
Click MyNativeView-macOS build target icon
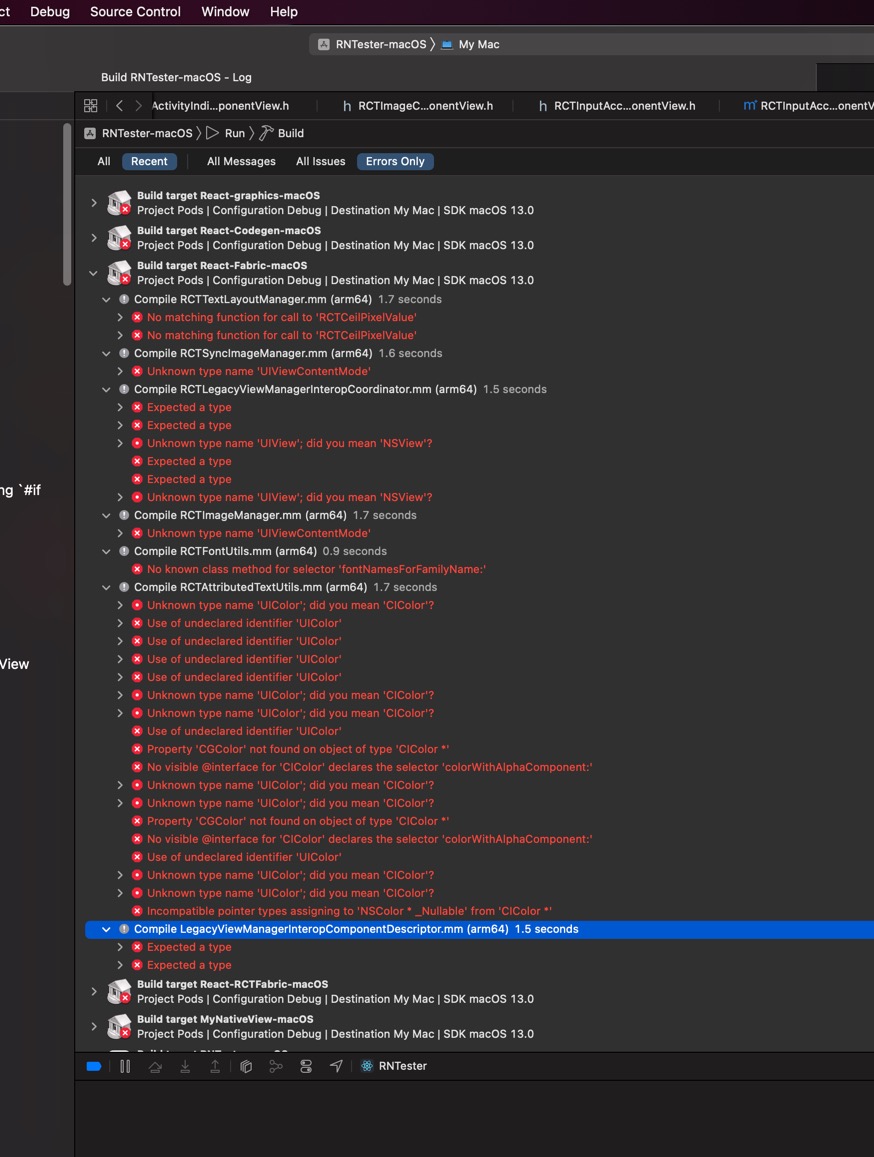point(119,1026)
